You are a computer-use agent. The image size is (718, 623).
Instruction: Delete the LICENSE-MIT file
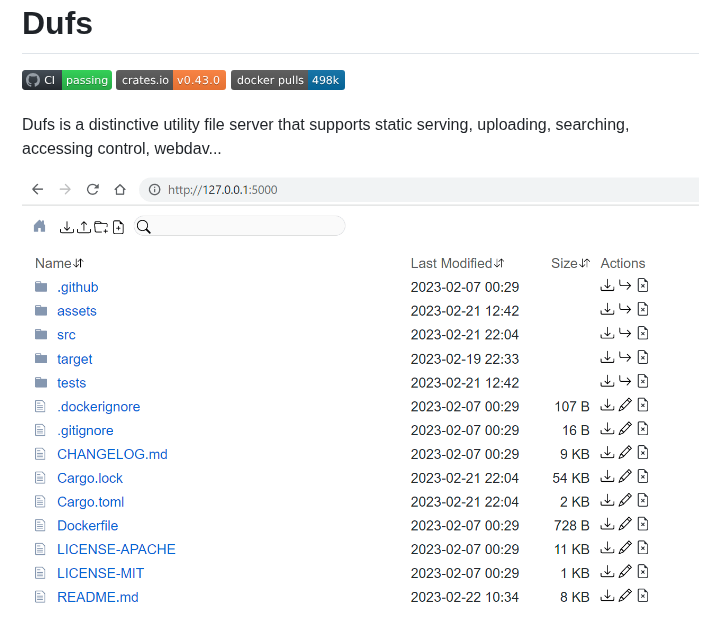tap(643, 571)
